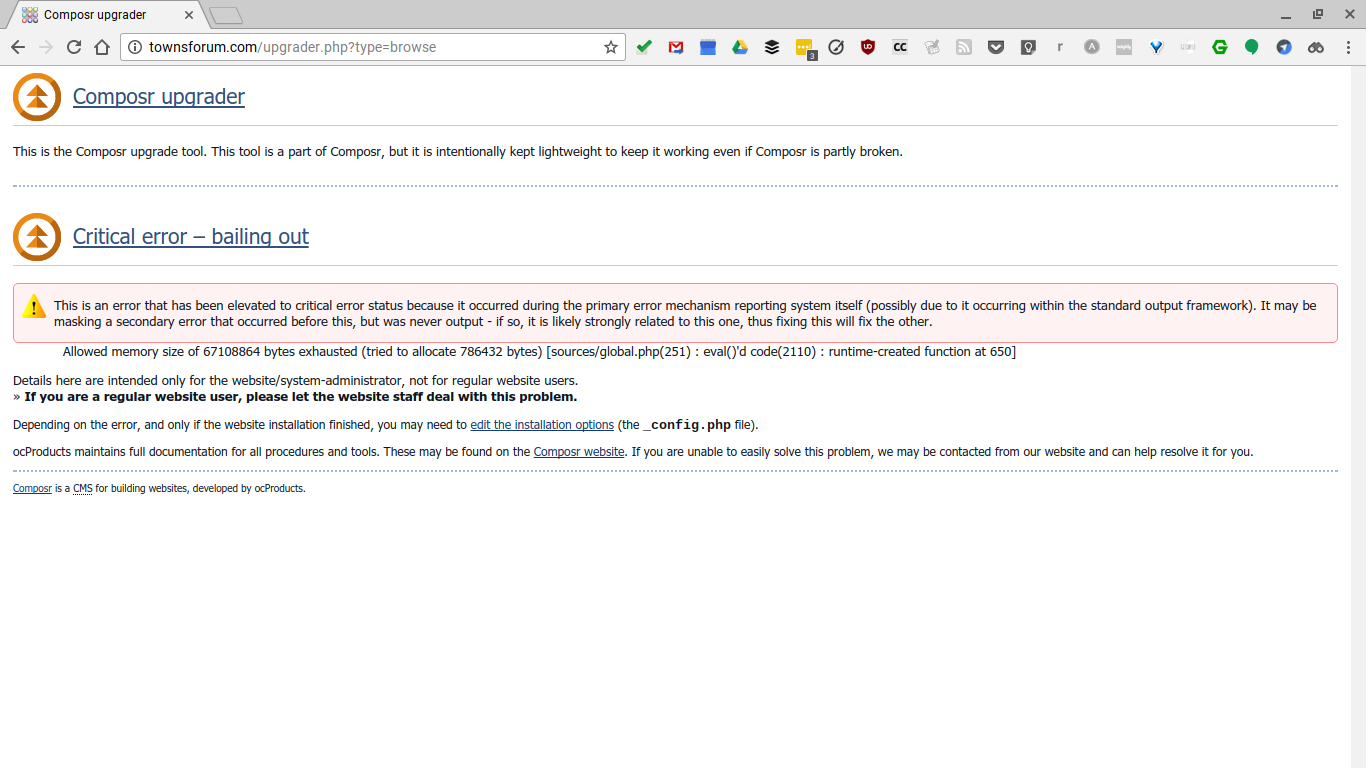The width and height of the screenshot is (1366, 768).
Task: Click the CC extension icon
Action: coord(900,47)
